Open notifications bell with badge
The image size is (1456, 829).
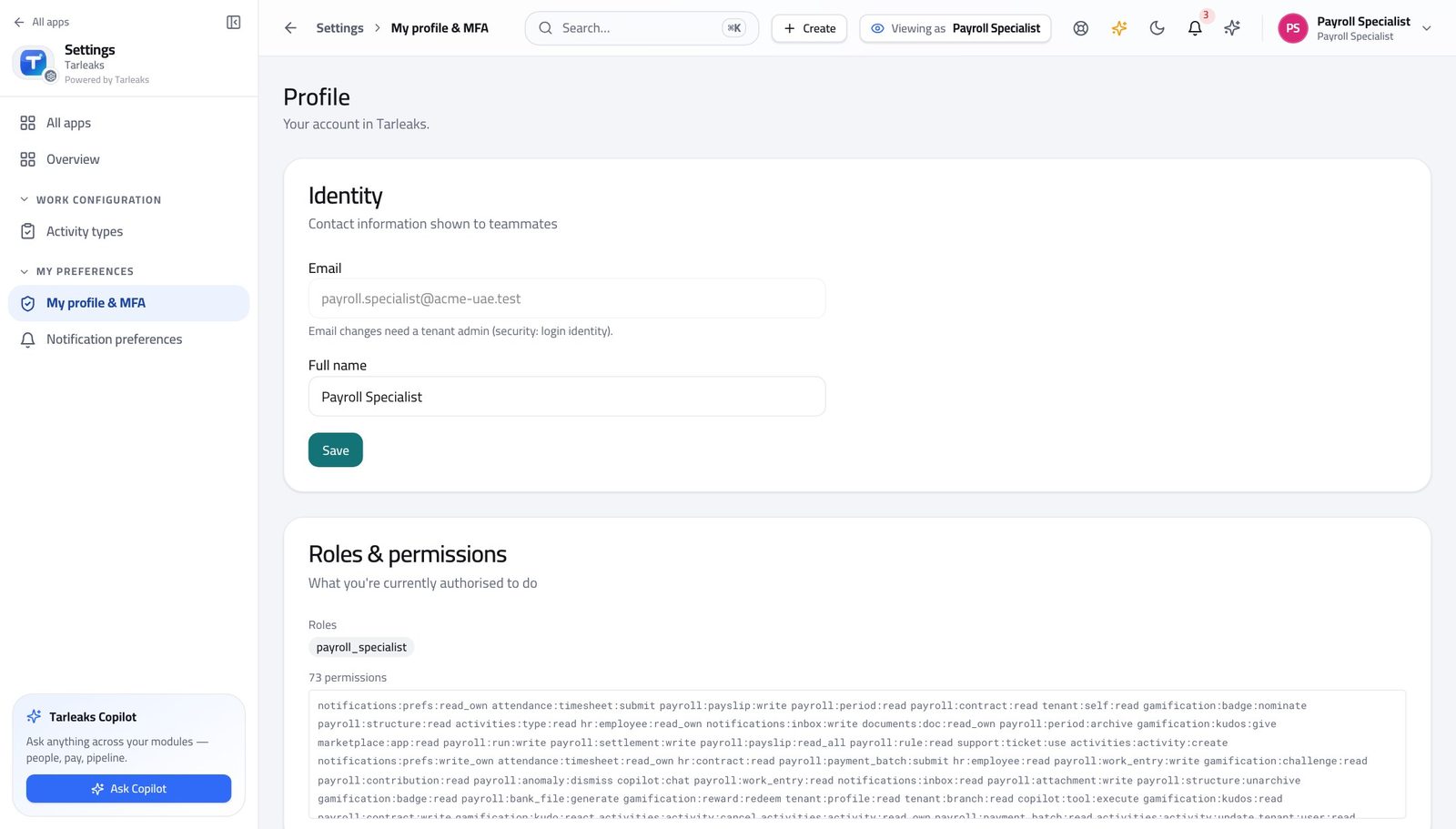(x=1195, y=28)
